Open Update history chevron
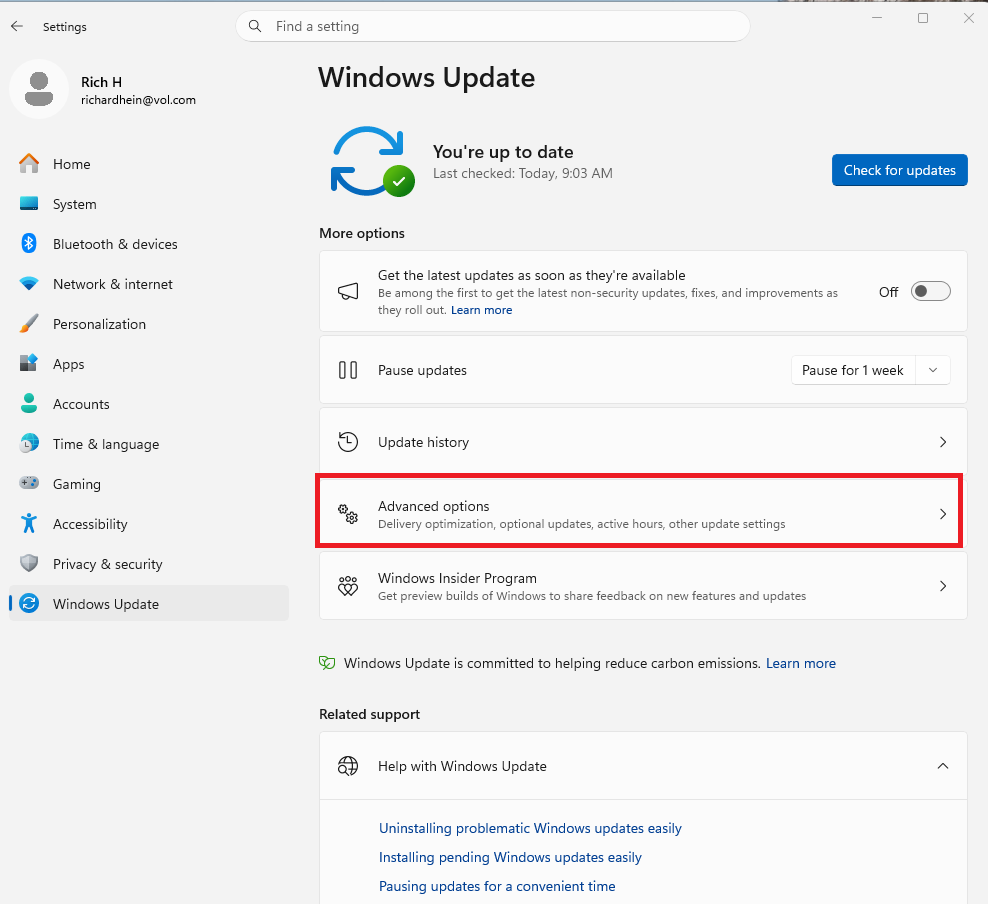Screen dimensions: 988x904 point(943,442)
